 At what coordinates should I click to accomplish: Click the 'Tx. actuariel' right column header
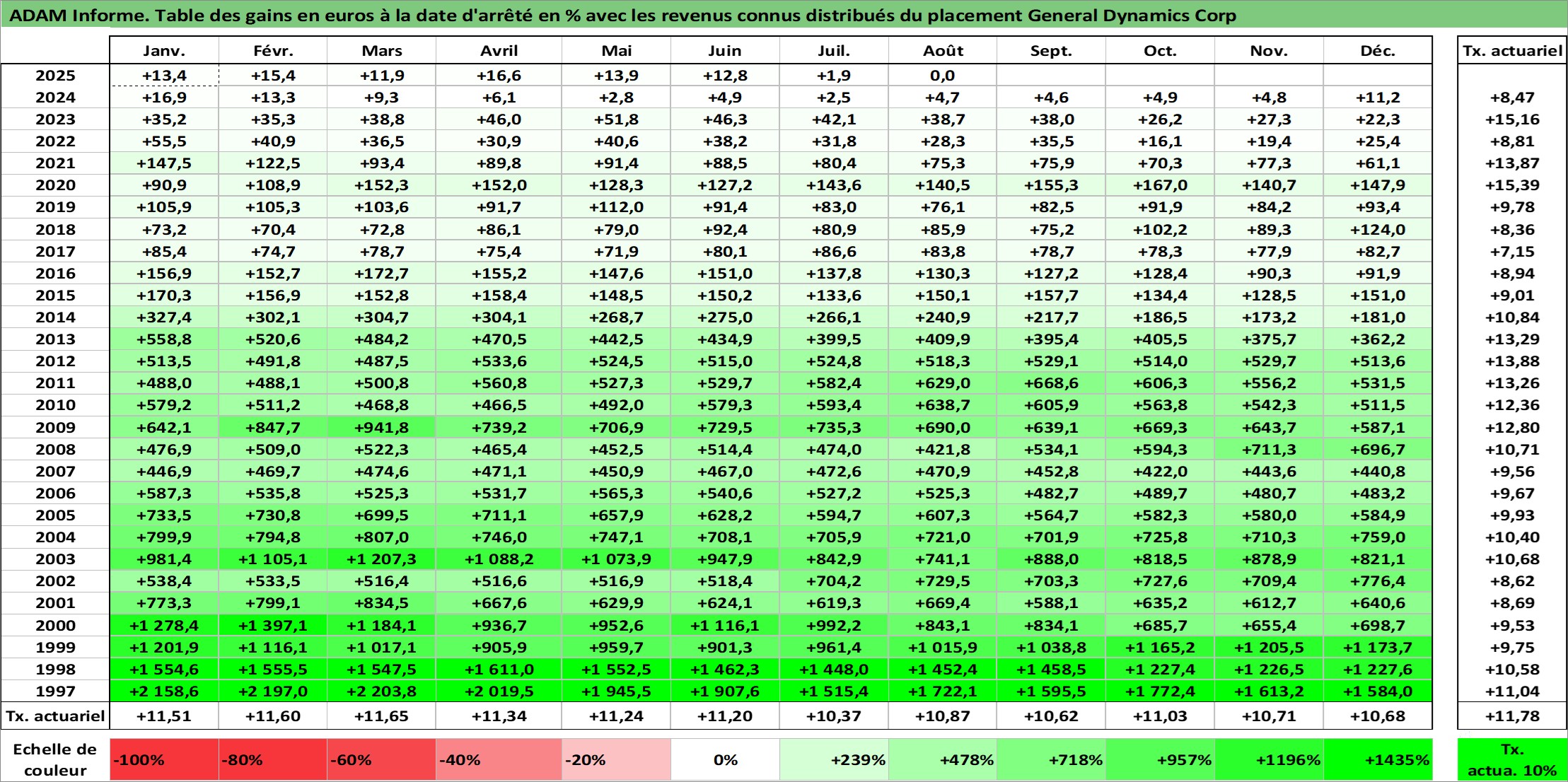point(1512,50)
